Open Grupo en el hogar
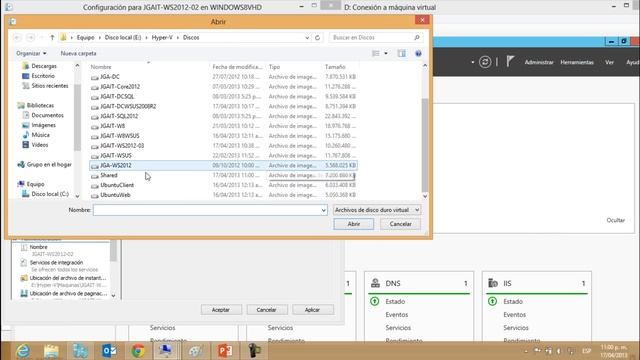 click(x=44, y=164)
